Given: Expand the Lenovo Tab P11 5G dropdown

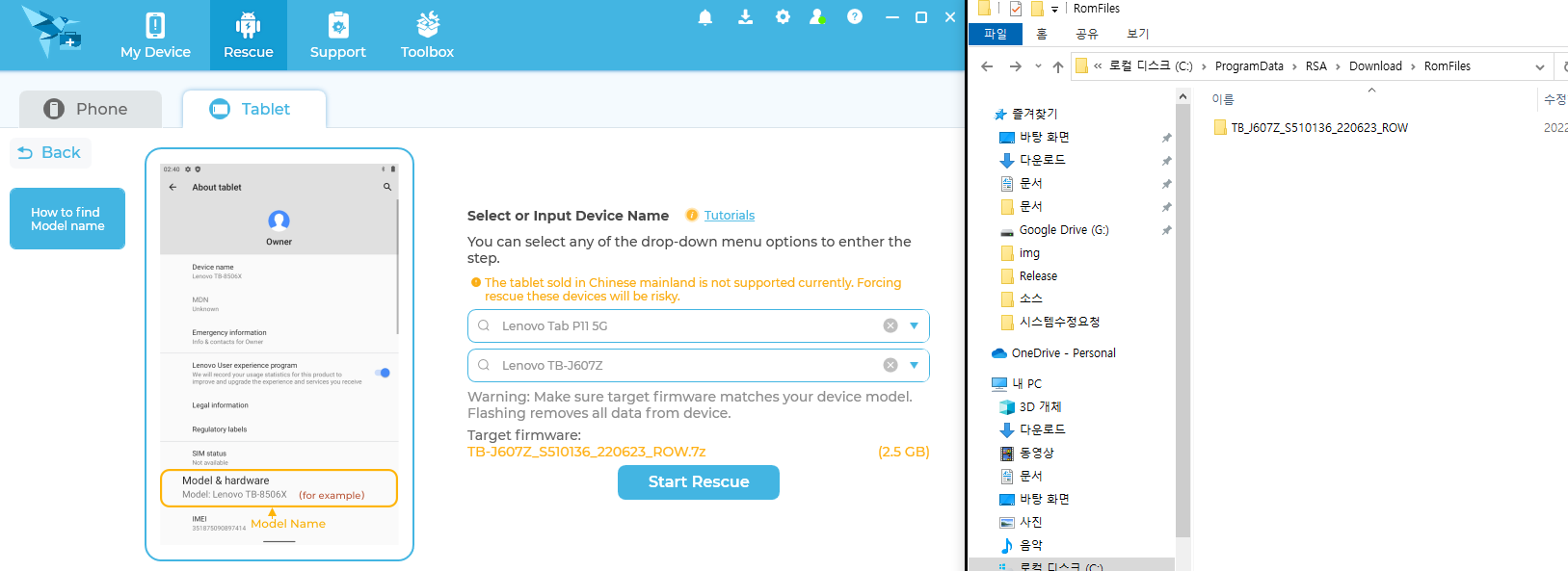Looking at the screenshot, I should click(914, 325).
